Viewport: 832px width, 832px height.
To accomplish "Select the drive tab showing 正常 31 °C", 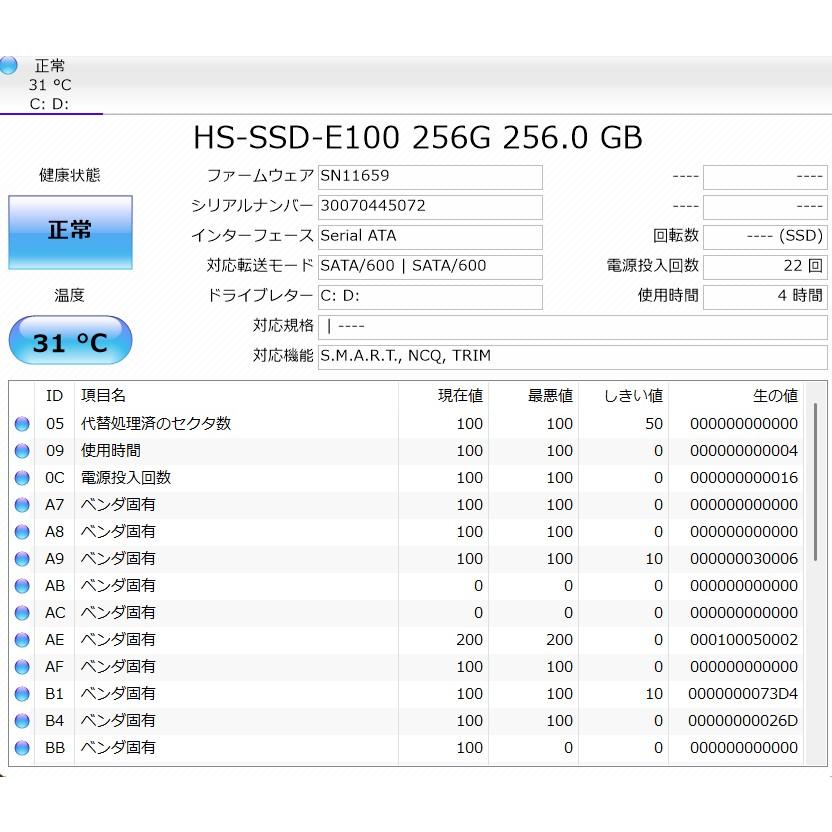I will [51, 85].
